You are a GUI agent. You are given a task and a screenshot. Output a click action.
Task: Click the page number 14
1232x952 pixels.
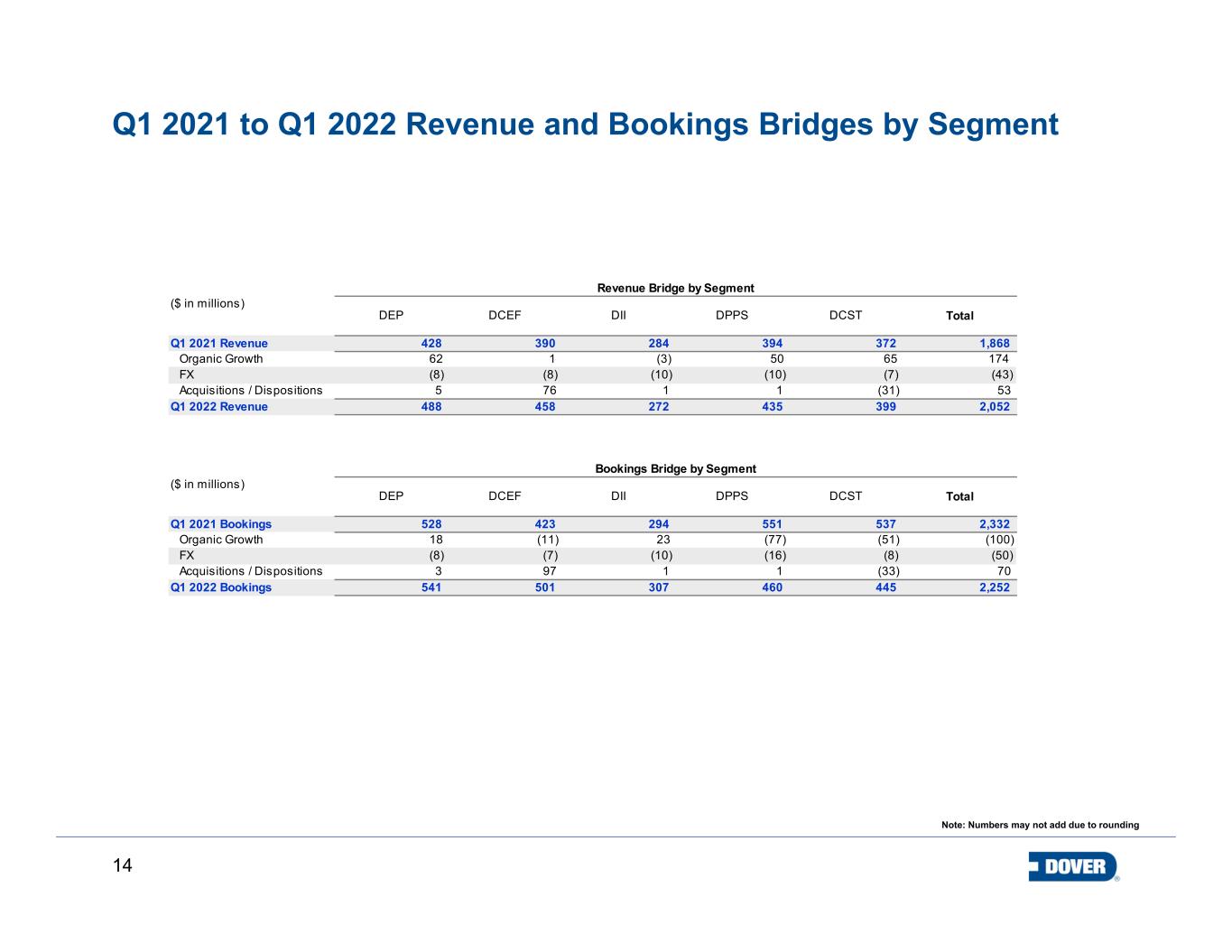click(x=123, y=866)
